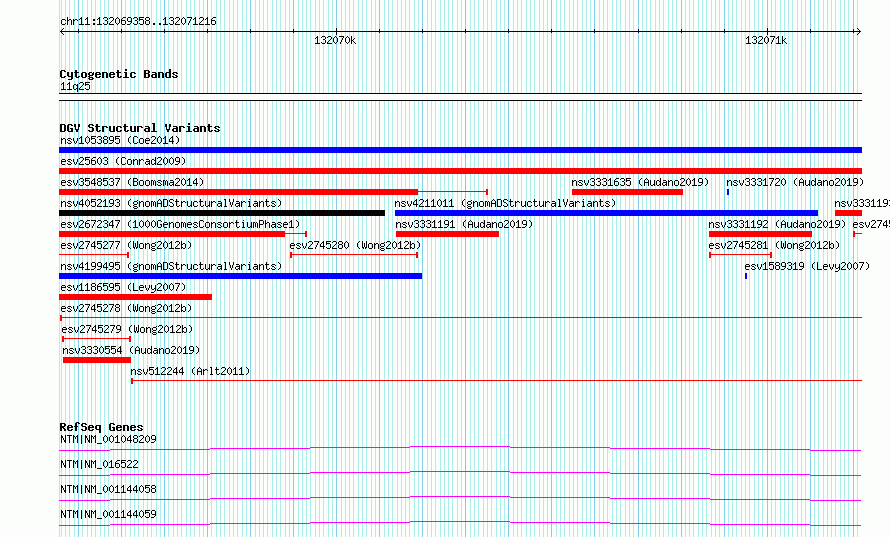Click the nsv1053895 (Coe2014) blue bar

pos(460,150)
